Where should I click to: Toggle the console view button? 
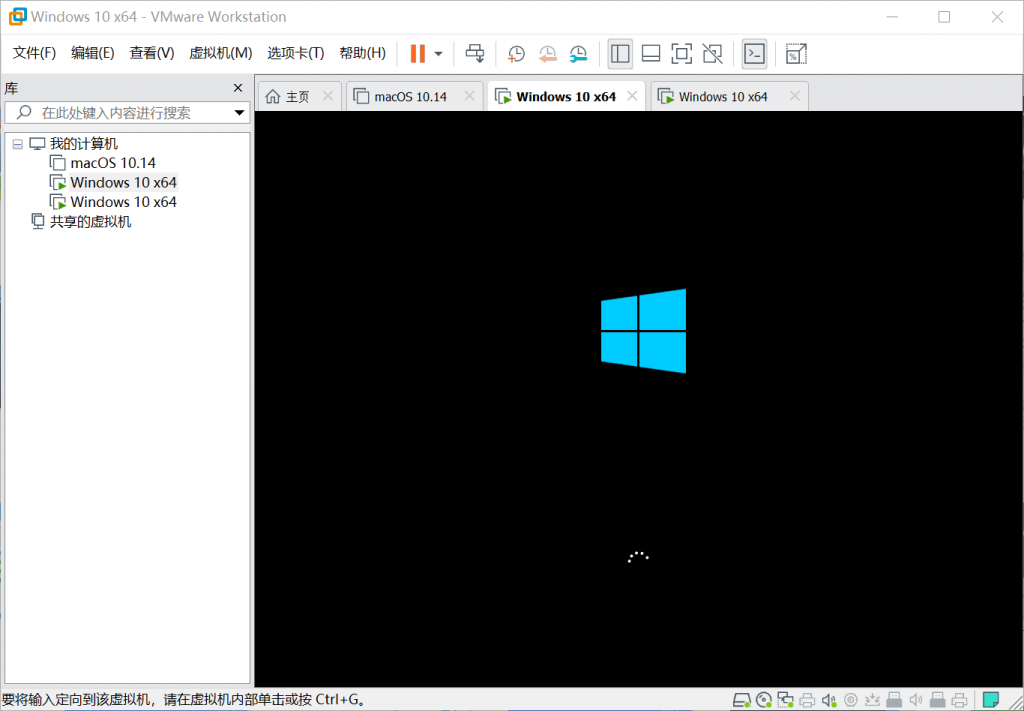pos(755,53)
